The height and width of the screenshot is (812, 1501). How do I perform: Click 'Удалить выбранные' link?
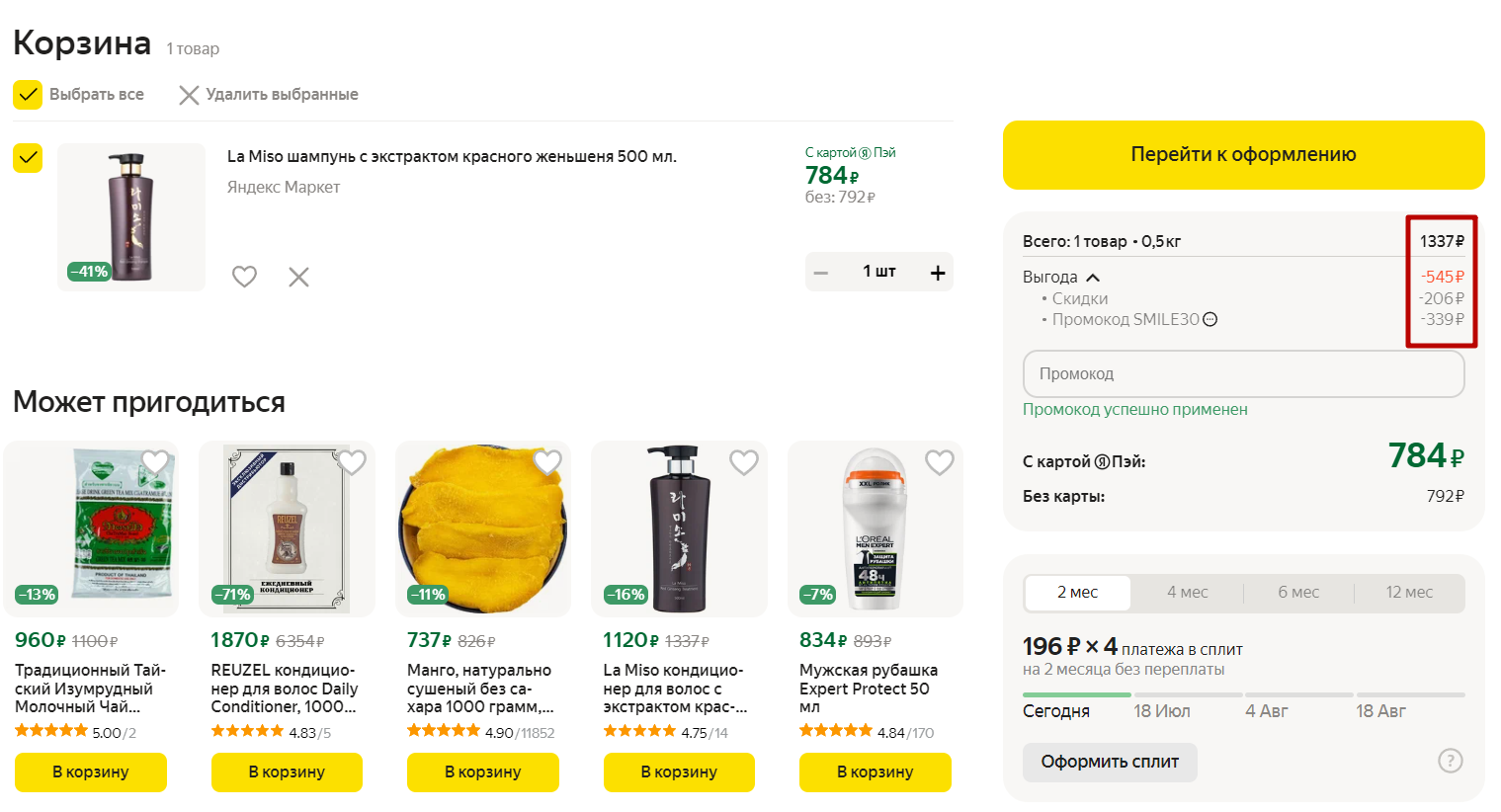269,95
